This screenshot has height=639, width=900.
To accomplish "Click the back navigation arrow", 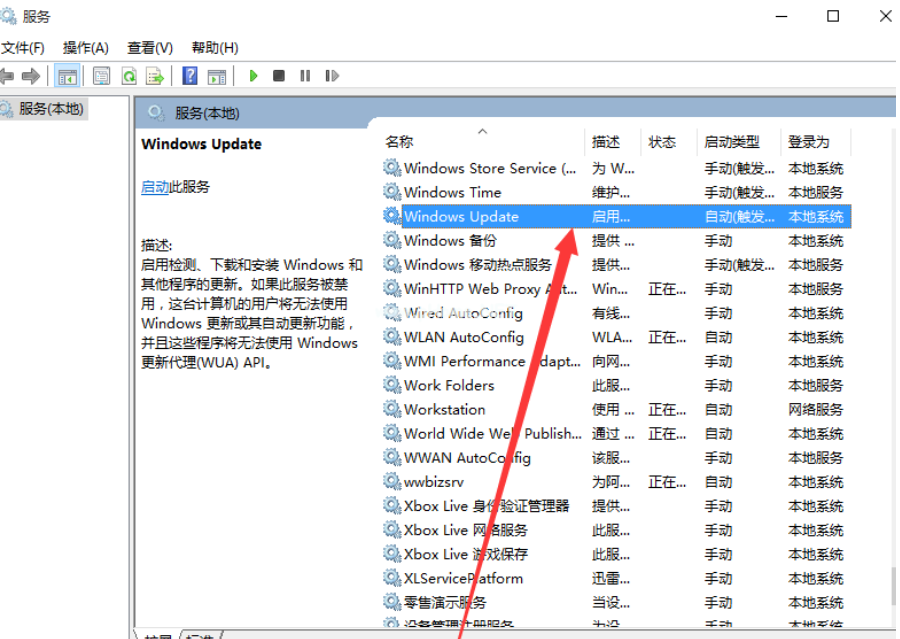I will coord(8,75).
